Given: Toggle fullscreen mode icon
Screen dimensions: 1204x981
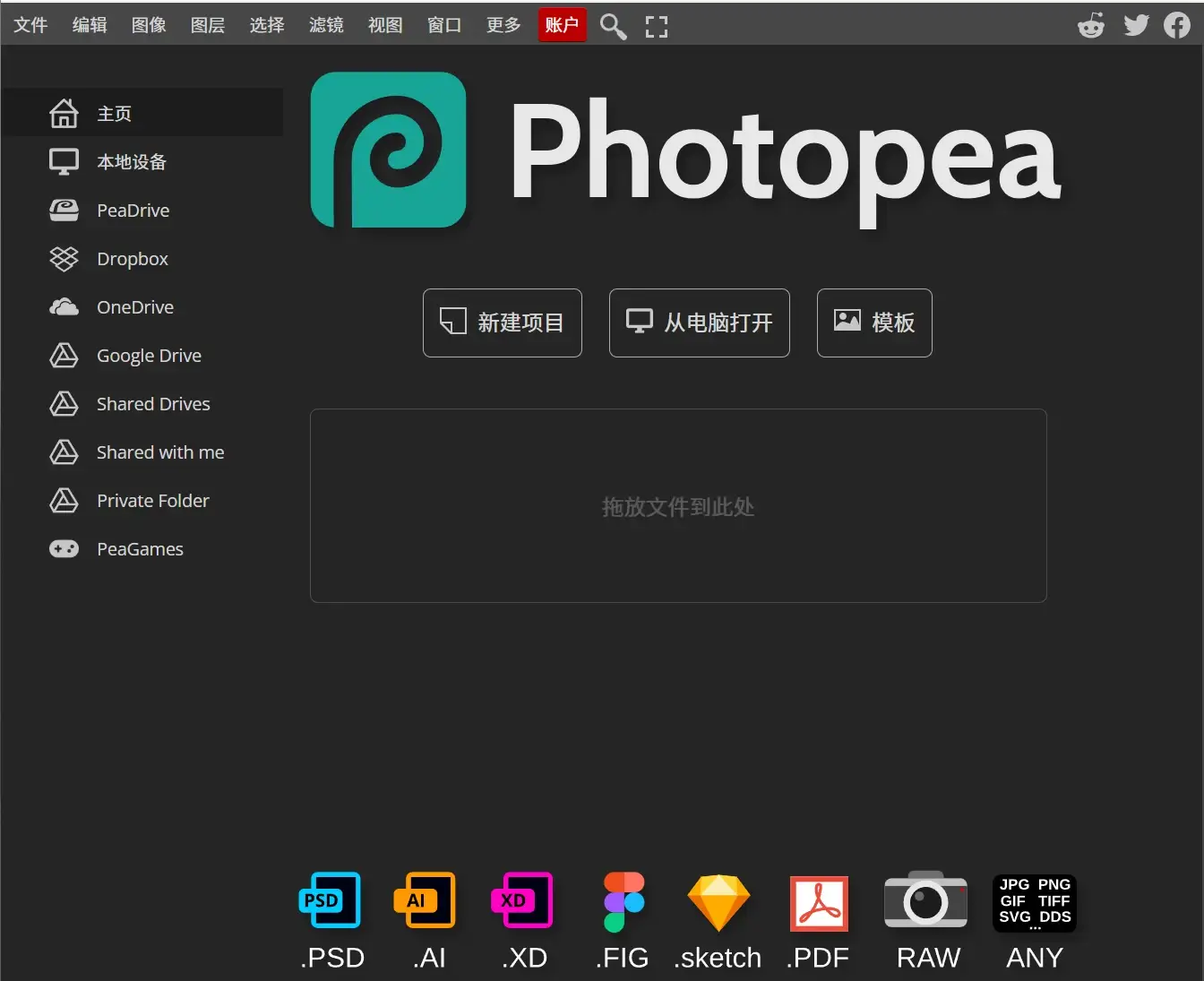Looking at the screenshot, I should [x=657, y=27].
